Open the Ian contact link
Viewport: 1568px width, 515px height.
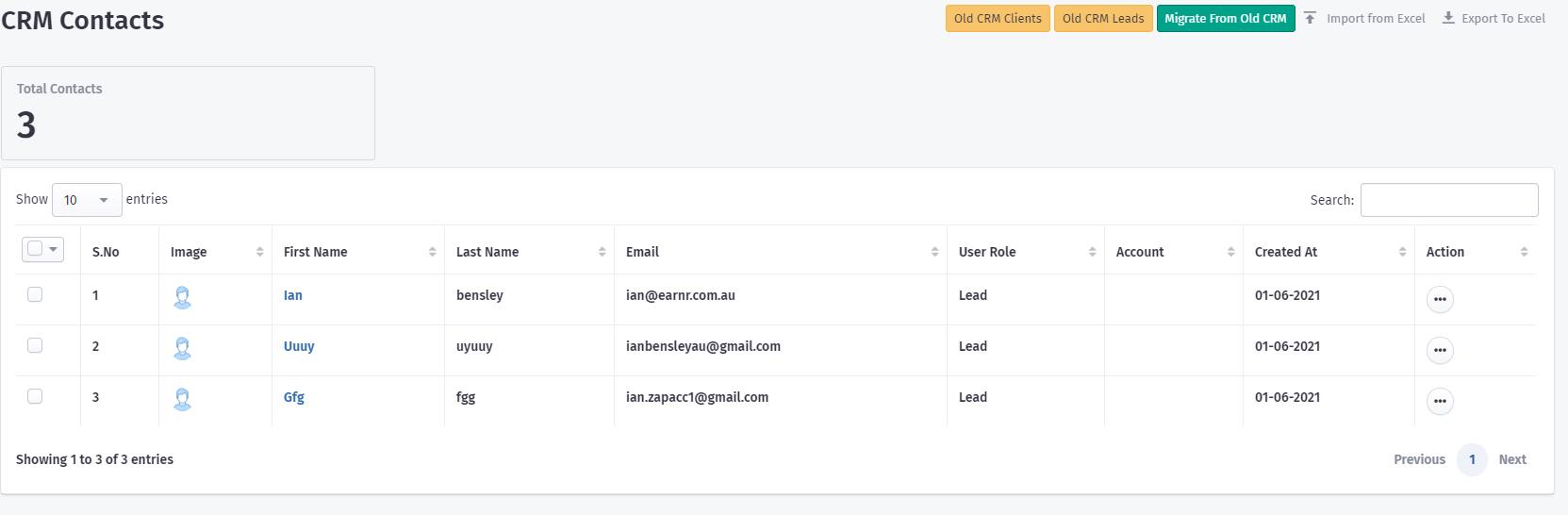pyautogui.click(x=293, y=295)
